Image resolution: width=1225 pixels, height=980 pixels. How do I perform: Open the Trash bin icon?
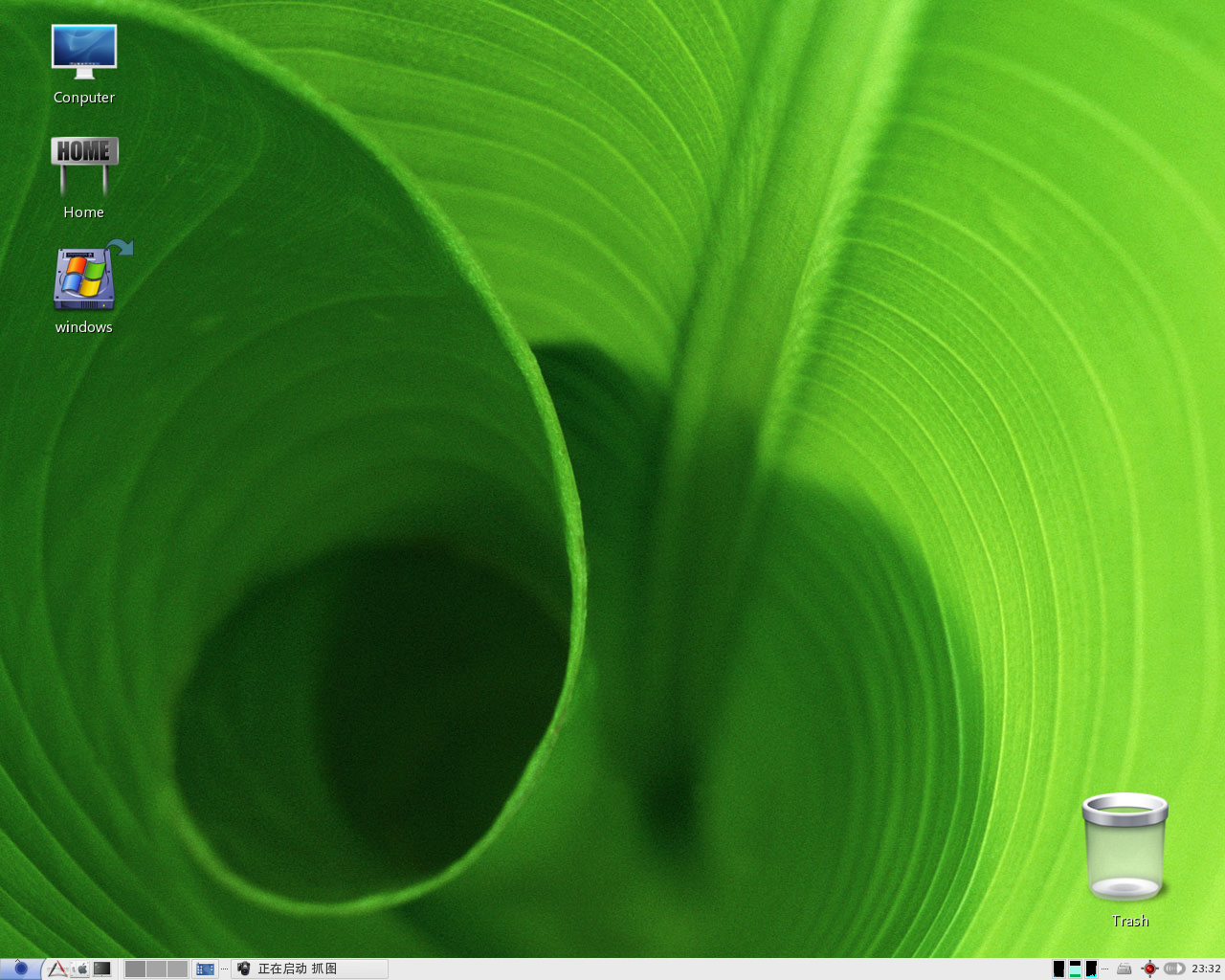point(1125,848)
